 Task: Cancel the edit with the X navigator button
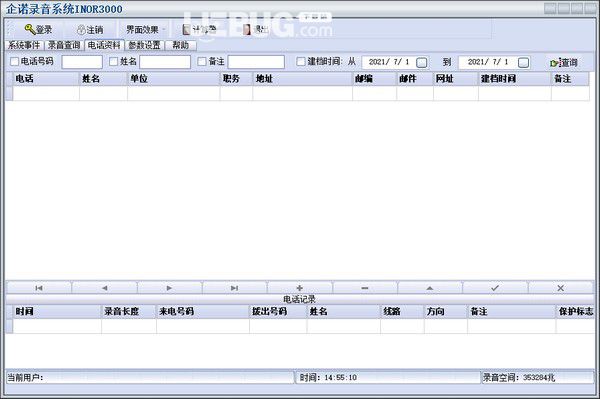tap(561, 288)
